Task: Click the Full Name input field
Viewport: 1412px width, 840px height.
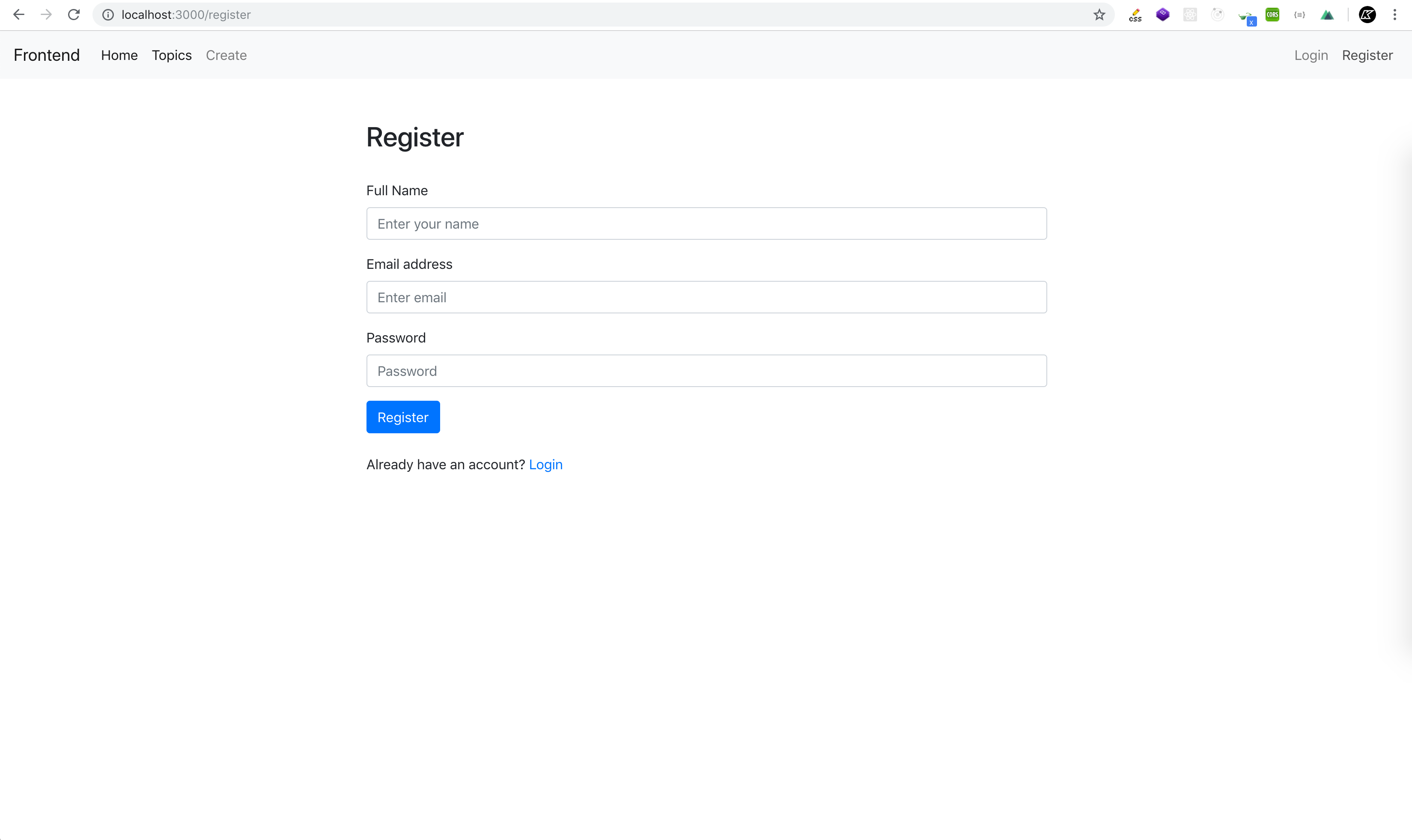Action: coord(706,223)
